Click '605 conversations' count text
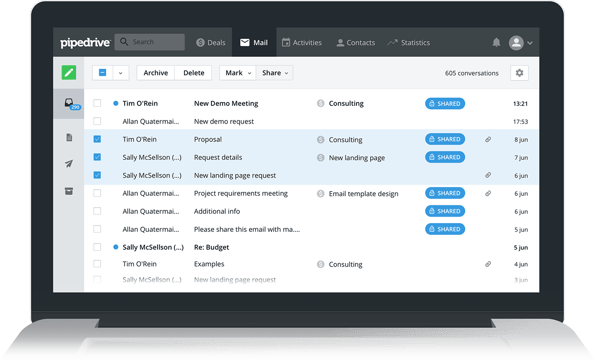595x360 pixels. (x=472, y=73)
